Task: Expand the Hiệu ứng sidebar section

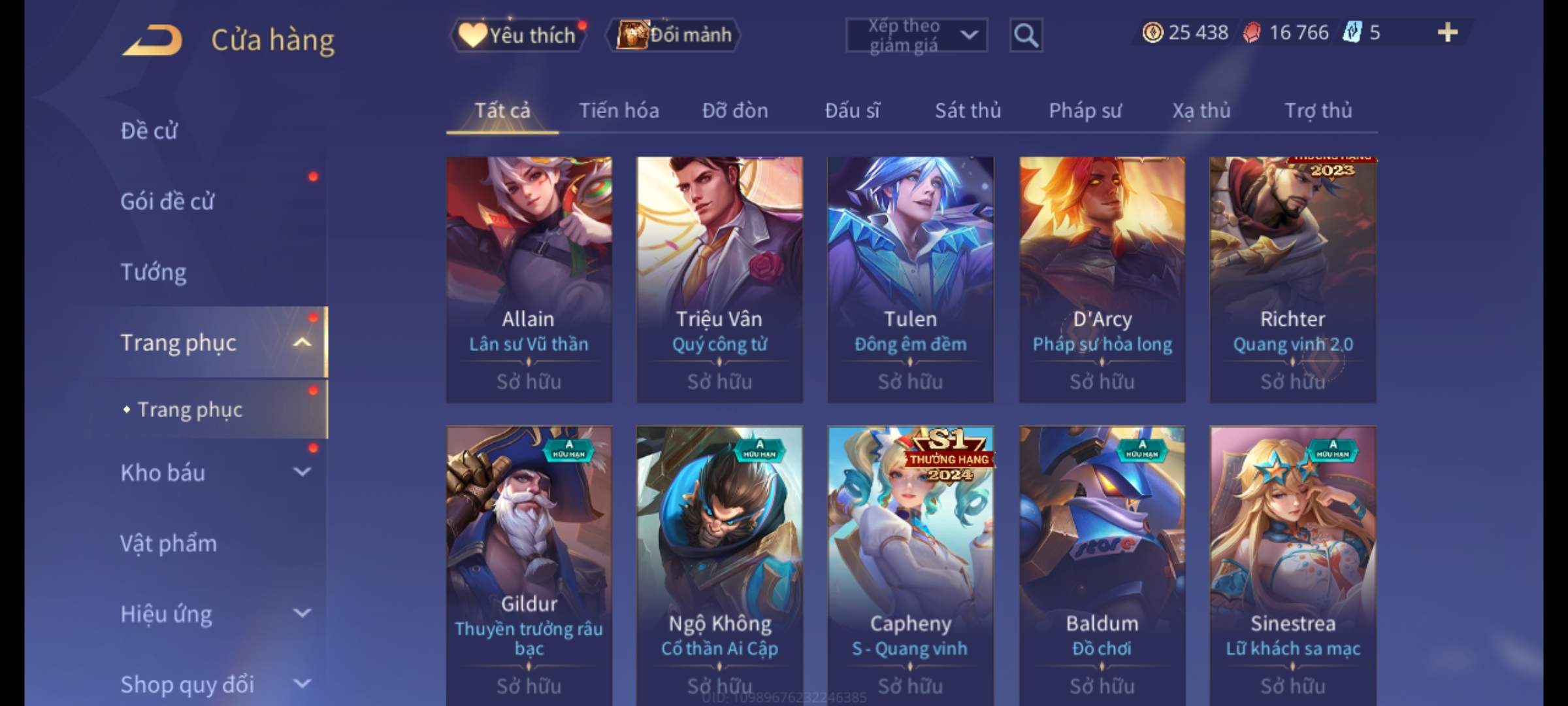Action: (302, 613)
